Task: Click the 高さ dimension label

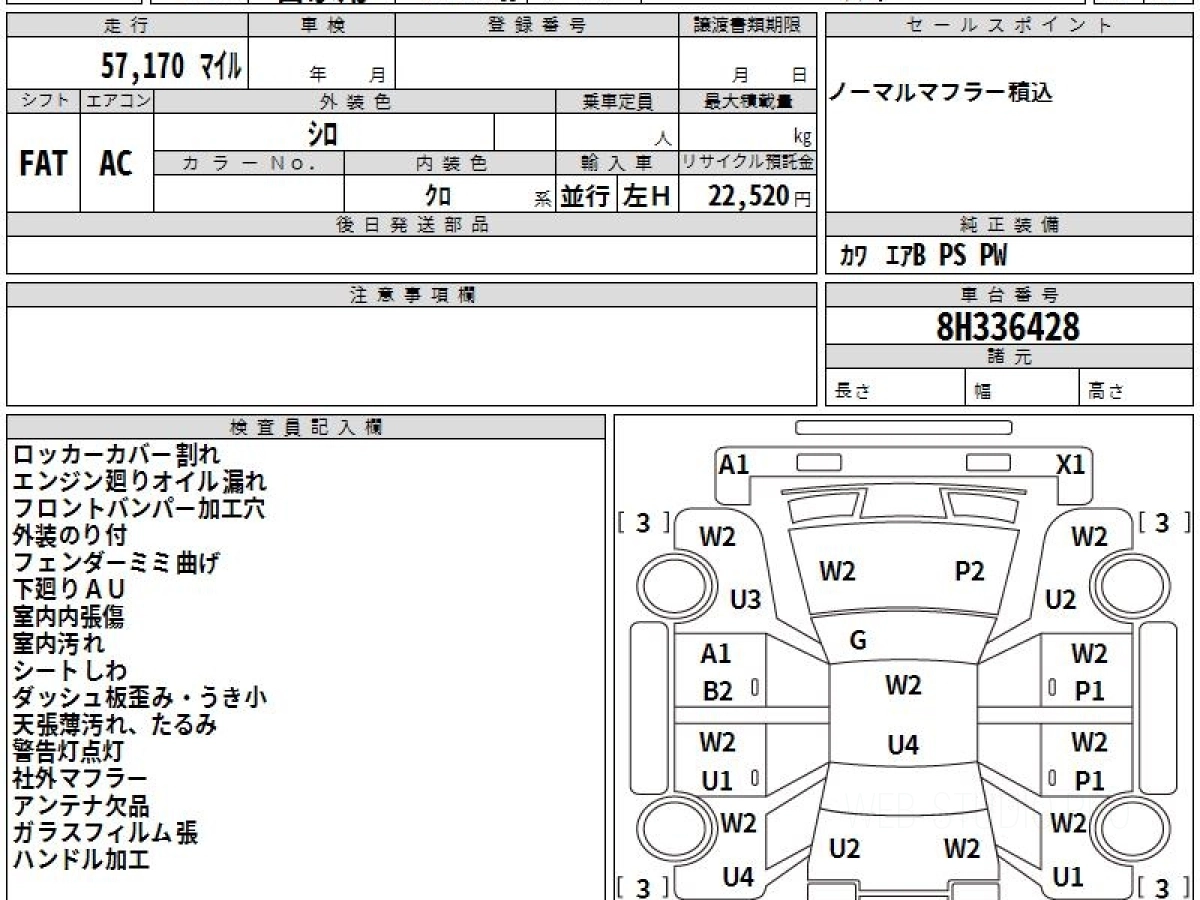Action: click(1106, 392)
